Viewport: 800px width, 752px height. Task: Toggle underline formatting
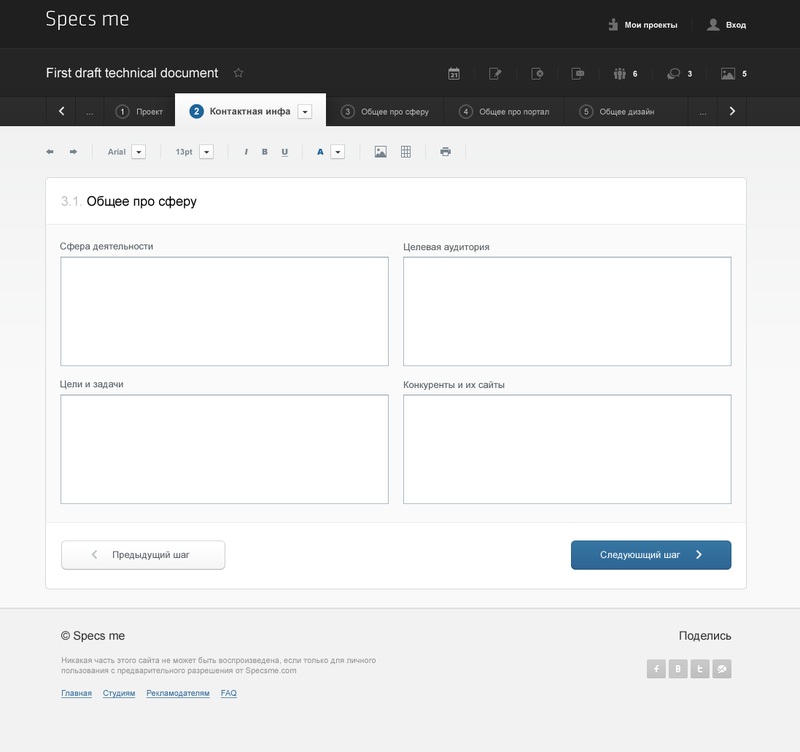285,152
